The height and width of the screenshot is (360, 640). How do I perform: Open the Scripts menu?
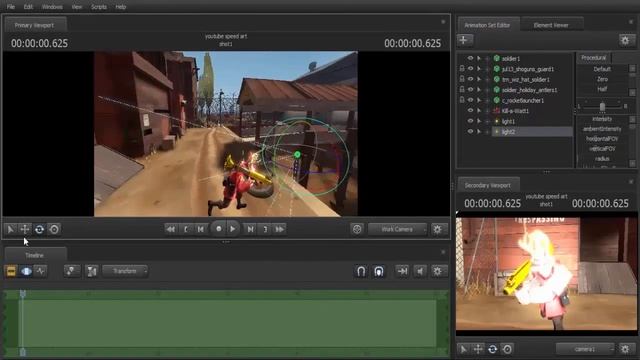coord(99,7)
